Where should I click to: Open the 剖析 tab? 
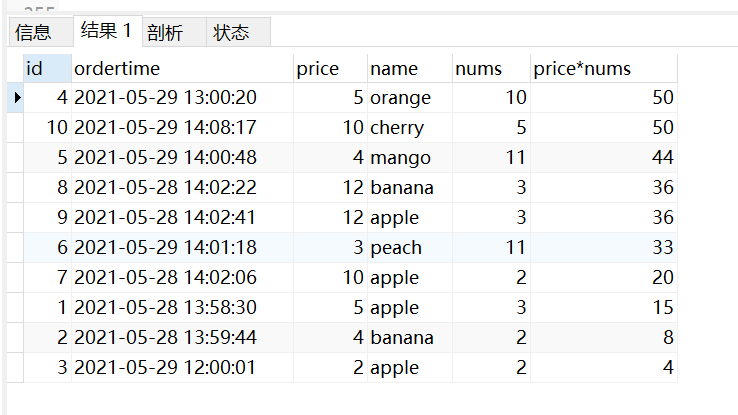165,32
